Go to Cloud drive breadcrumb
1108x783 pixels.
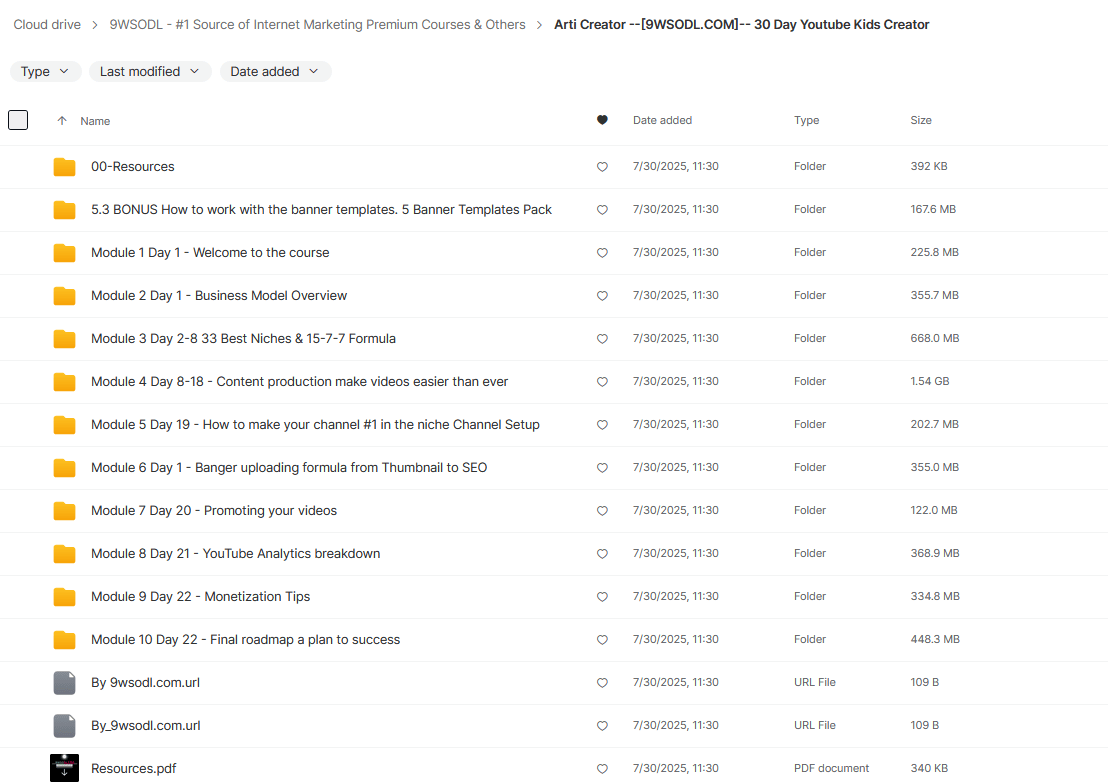tap(48, 24)
